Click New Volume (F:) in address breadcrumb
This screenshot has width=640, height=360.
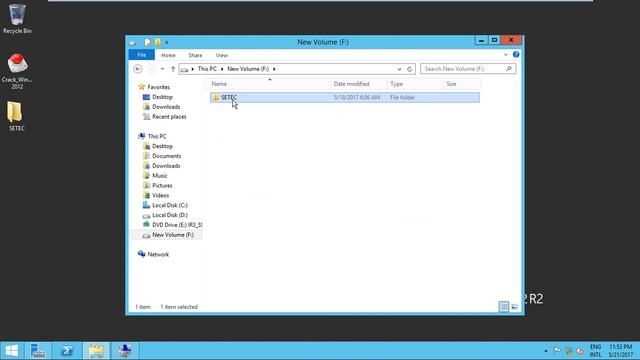(248, 69)
